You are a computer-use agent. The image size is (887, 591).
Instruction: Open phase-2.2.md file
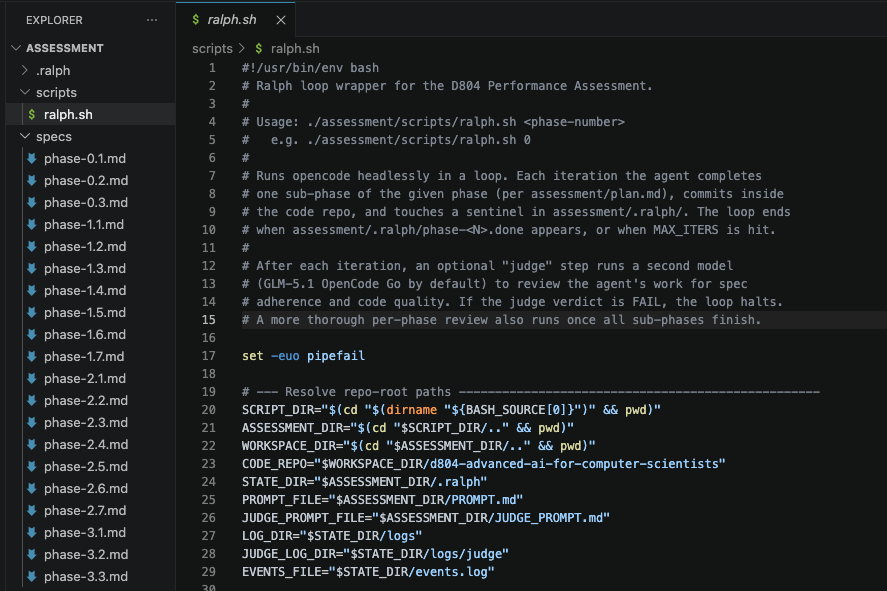(x=91, y=400)
